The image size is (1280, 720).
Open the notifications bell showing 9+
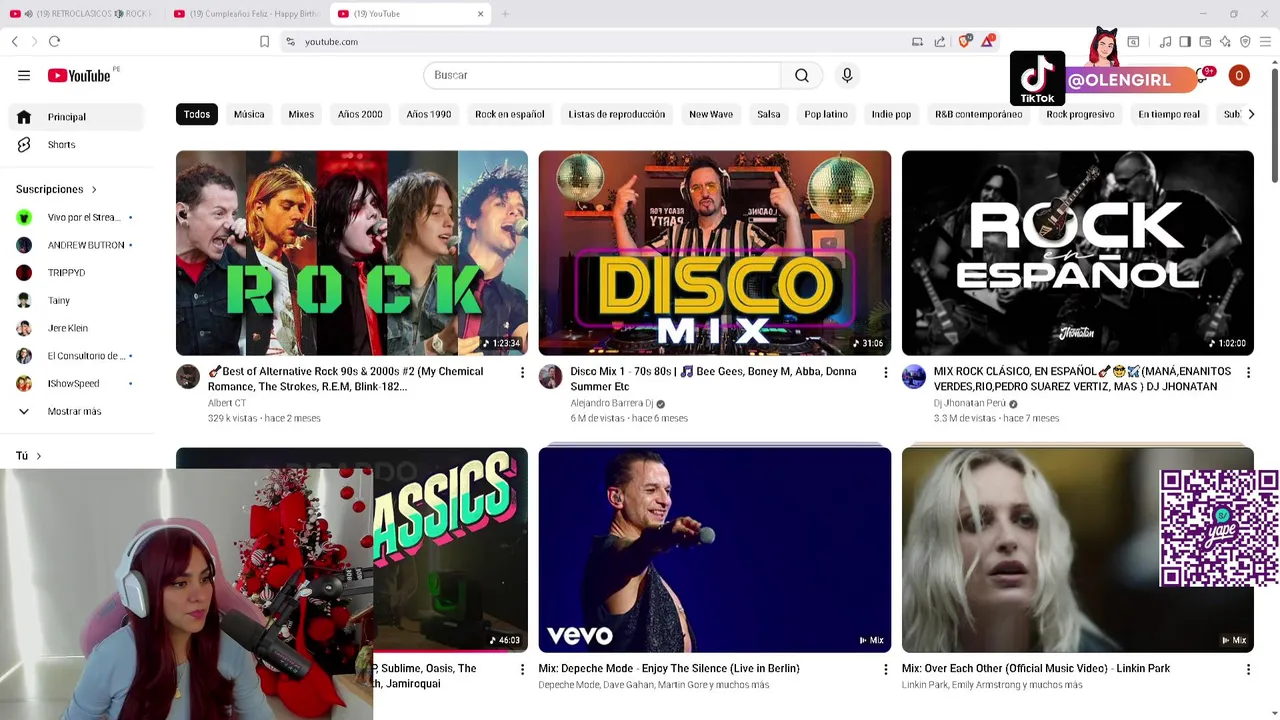click(x=1203, y=75)
